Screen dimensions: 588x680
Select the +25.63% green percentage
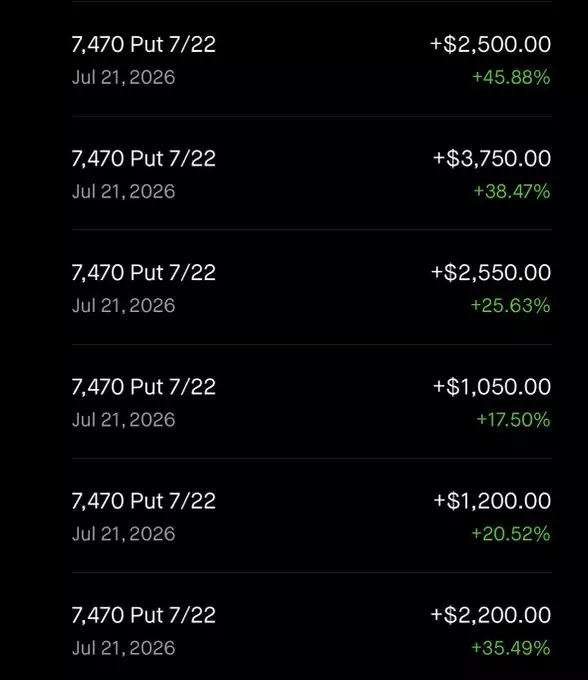[510, 305]
